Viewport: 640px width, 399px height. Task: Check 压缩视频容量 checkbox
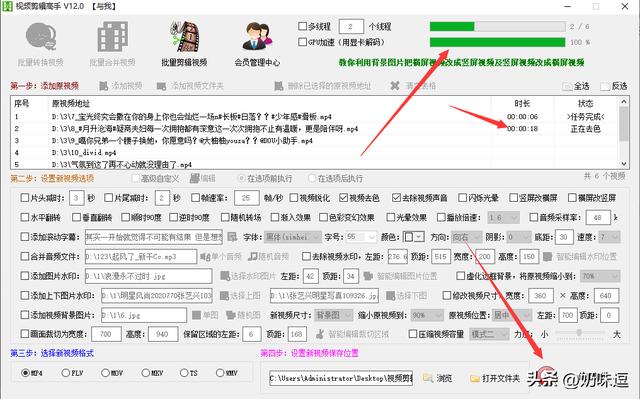(x=413, y=334)
